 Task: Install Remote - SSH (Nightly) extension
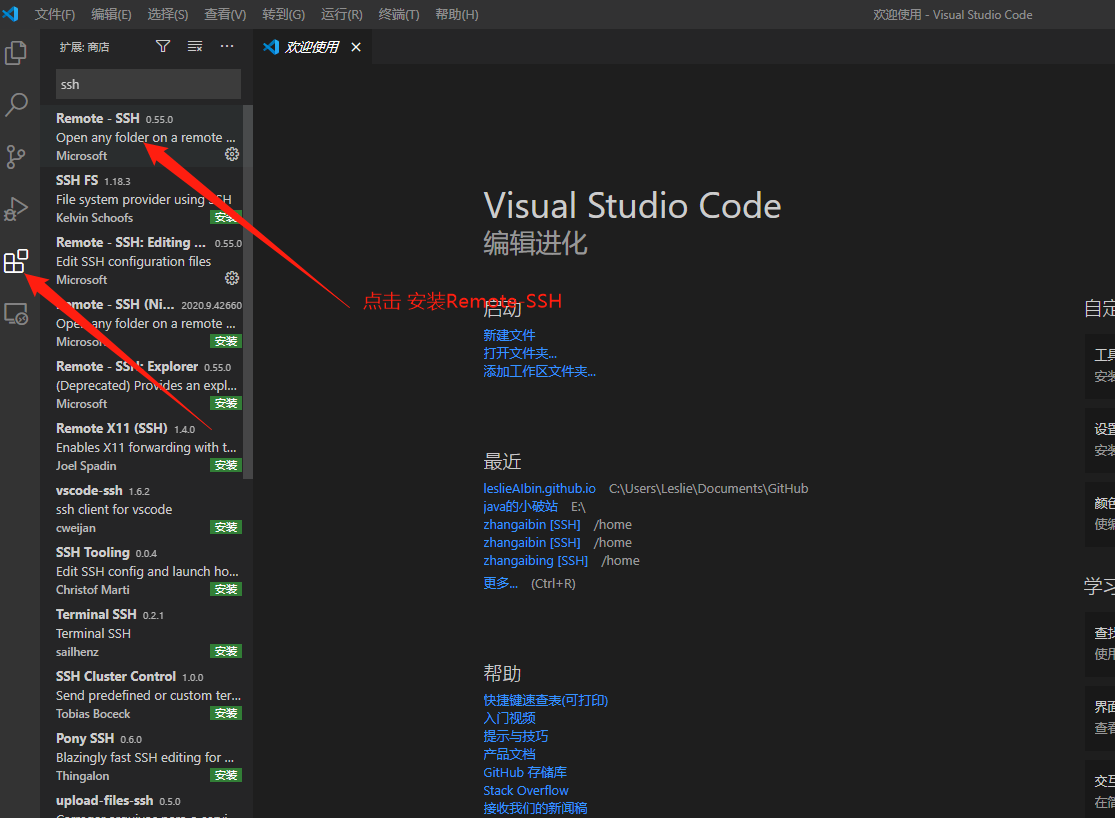pyautogui.click(x=226, y=341)
